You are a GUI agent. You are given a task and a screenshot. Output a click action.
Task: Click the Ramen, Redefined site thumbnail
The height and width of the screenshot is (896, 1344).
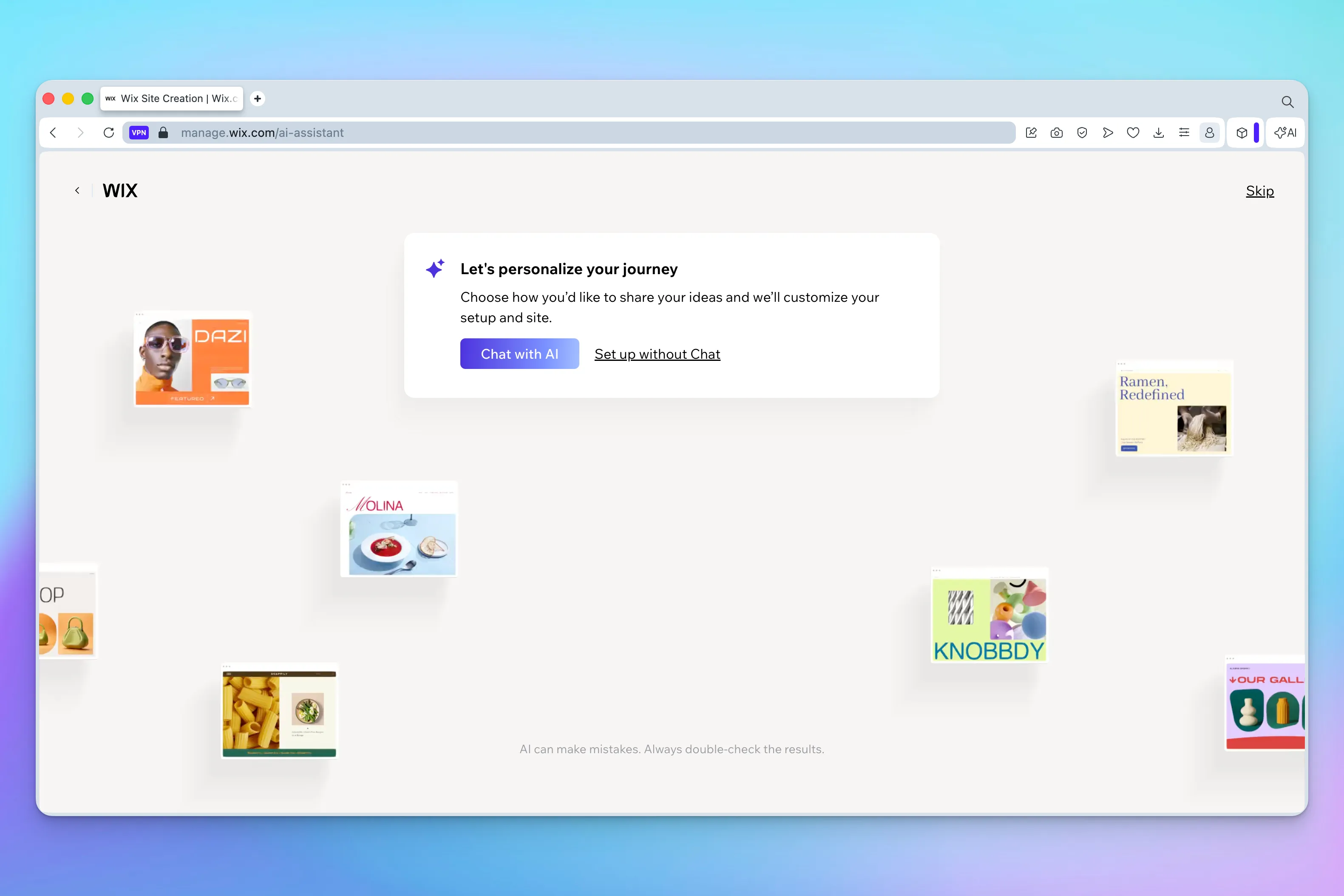tap(1174, 408)
